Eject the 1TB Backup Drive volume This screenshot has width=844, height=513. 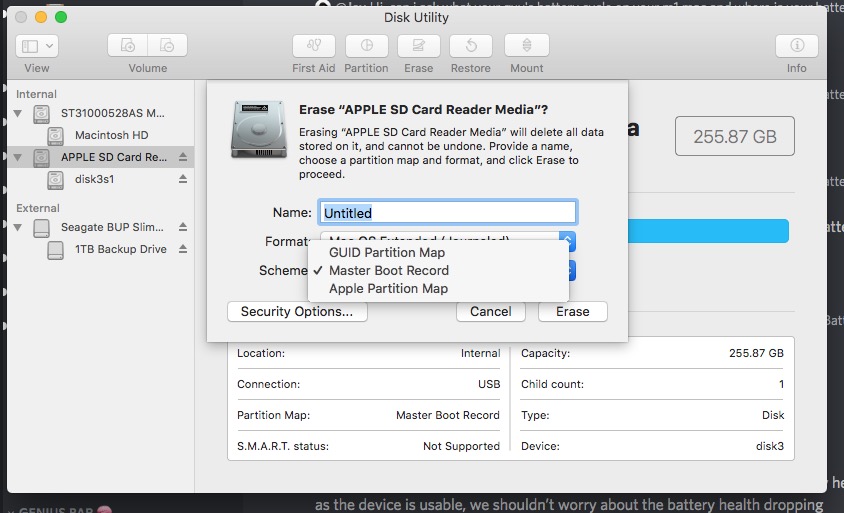[x=183, y=249]
